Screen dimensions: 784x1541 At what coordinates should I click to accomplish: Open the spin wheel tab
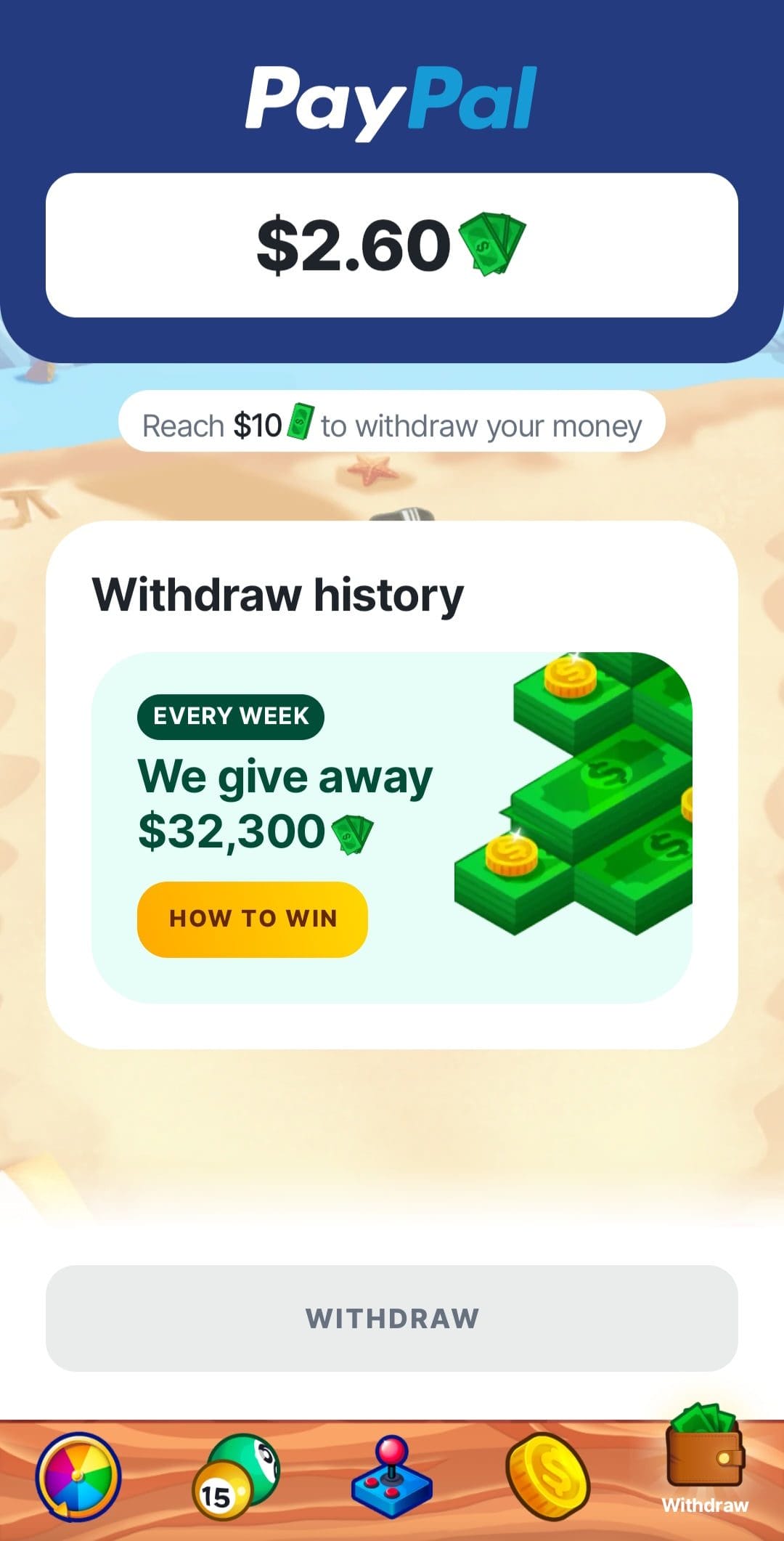[78, 1476]
